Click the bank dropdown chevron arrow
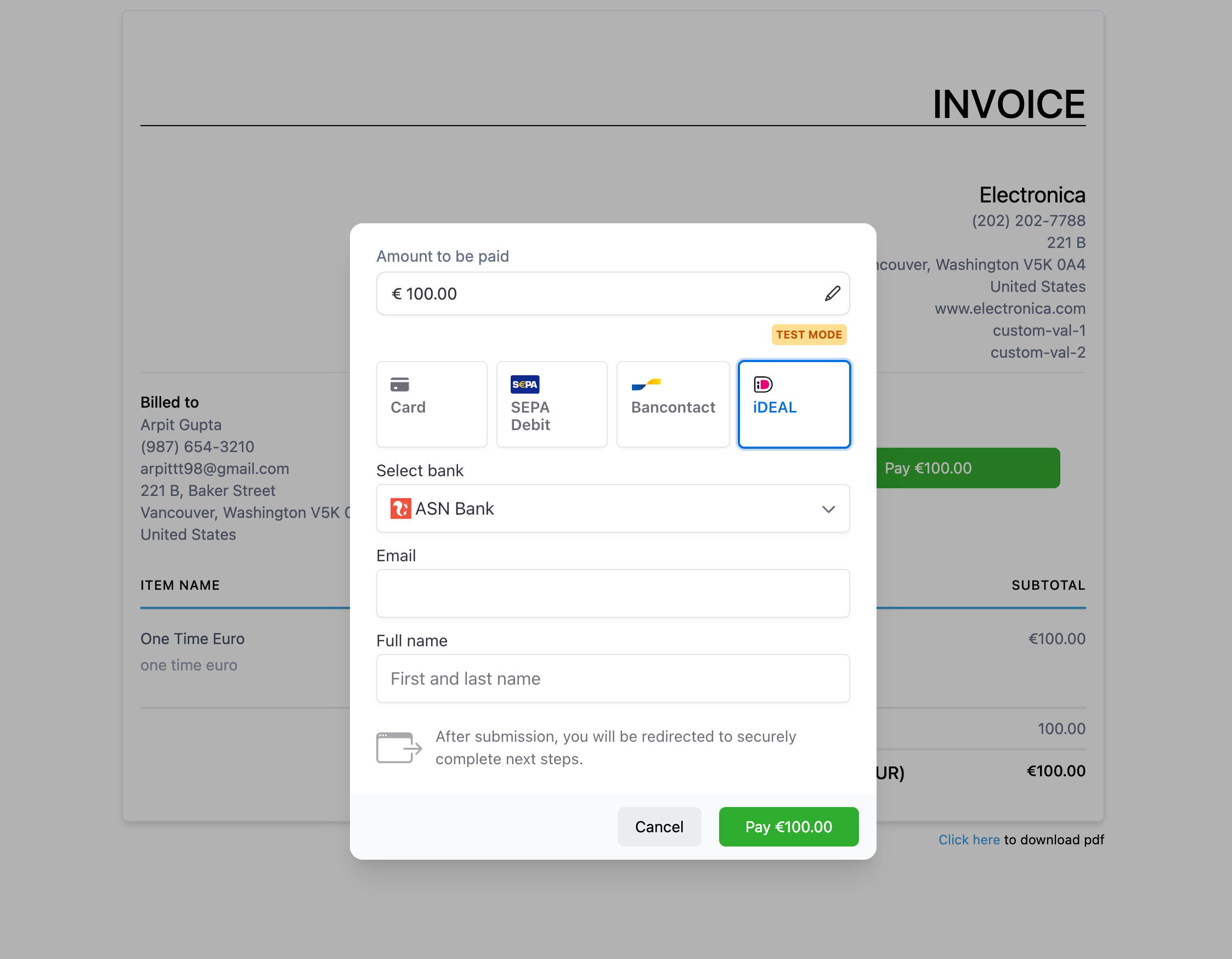The image size is (1232, 959). (828, 509)
